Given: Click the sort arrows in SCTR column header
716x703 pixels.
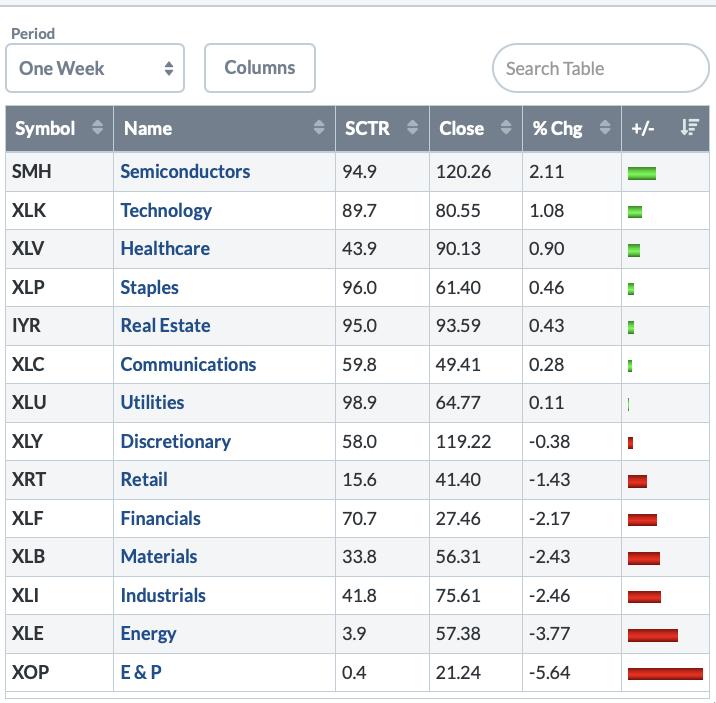Looking at the screenshot, I should (412, 128).
